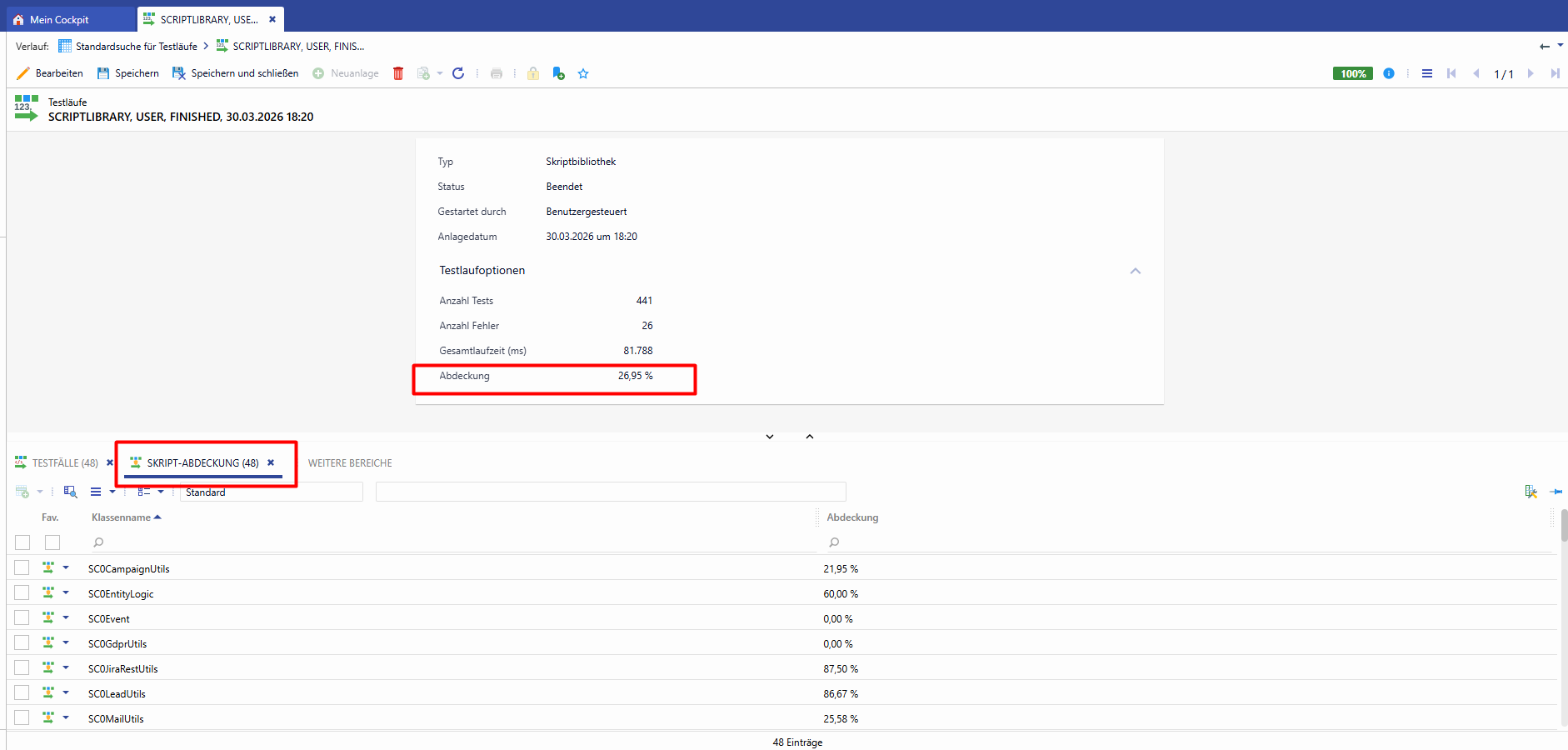Check the box for the SC0GdprUtils row

click(22, 642)
